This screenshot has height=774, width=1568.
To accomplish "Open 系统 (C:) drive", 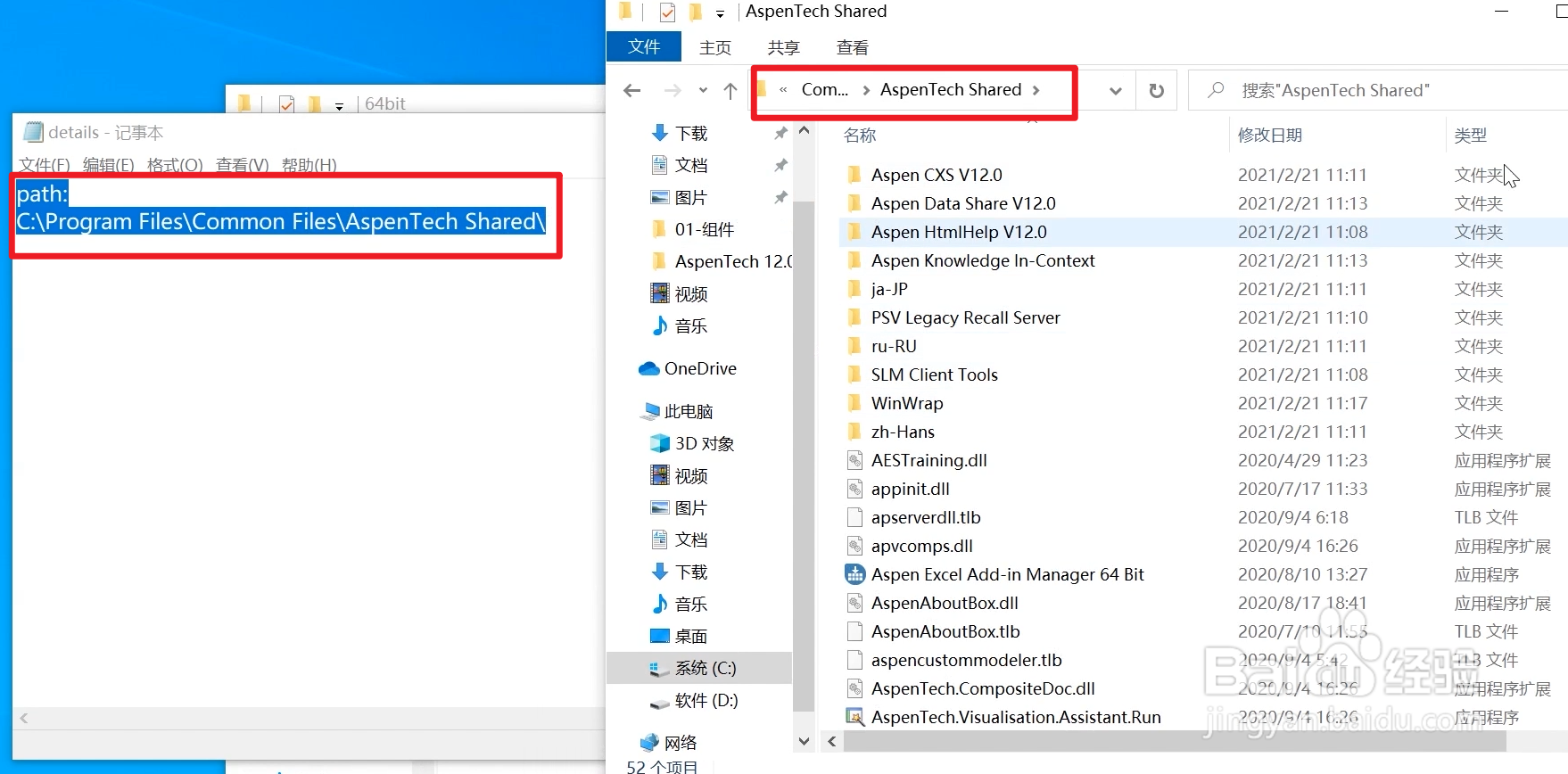I will [705, 668].
